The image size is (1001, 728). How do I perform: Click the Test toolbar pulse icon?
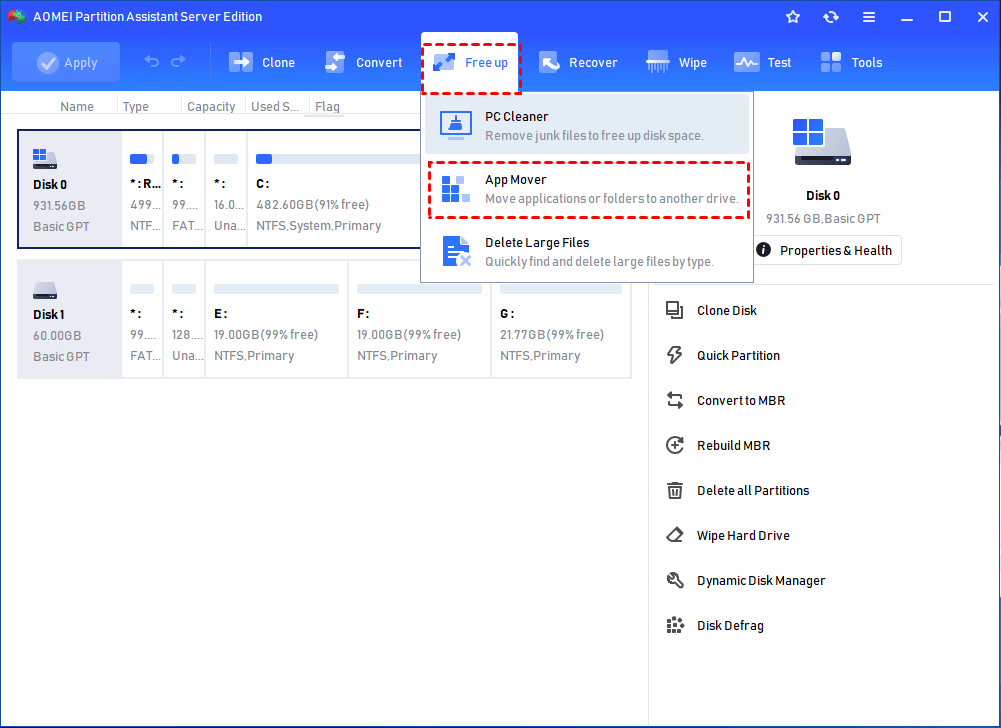[746, 62]
